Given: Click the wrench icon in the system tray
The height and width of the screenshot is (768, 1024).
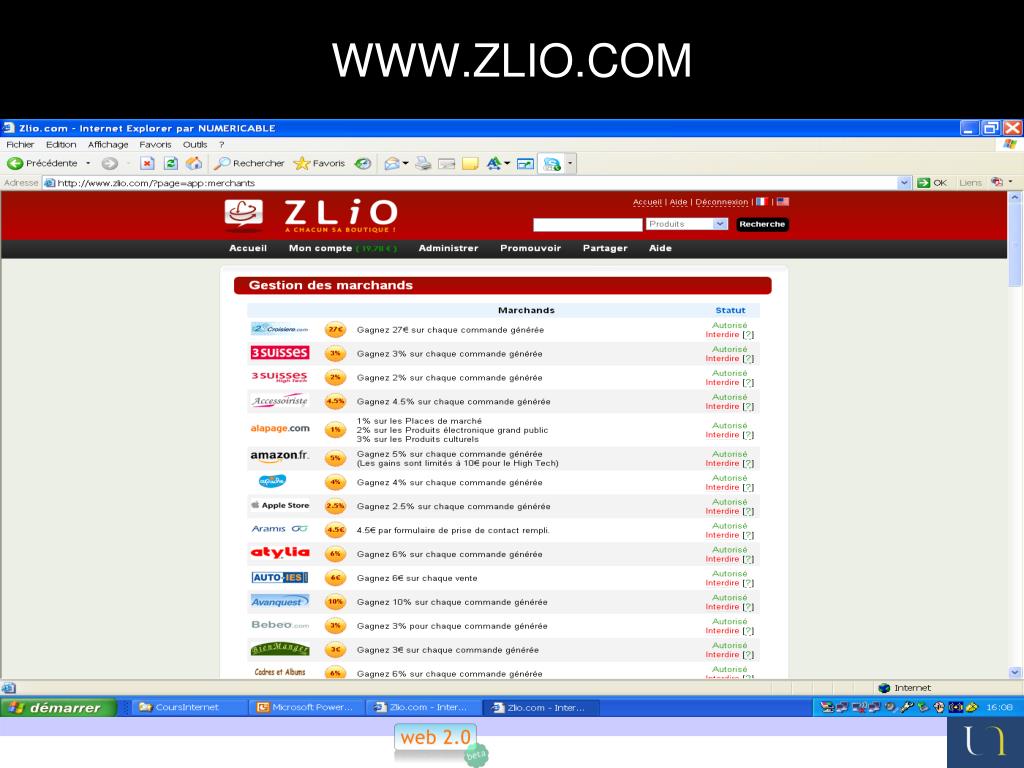Looking at the screenshot, I should click(906, 707).
